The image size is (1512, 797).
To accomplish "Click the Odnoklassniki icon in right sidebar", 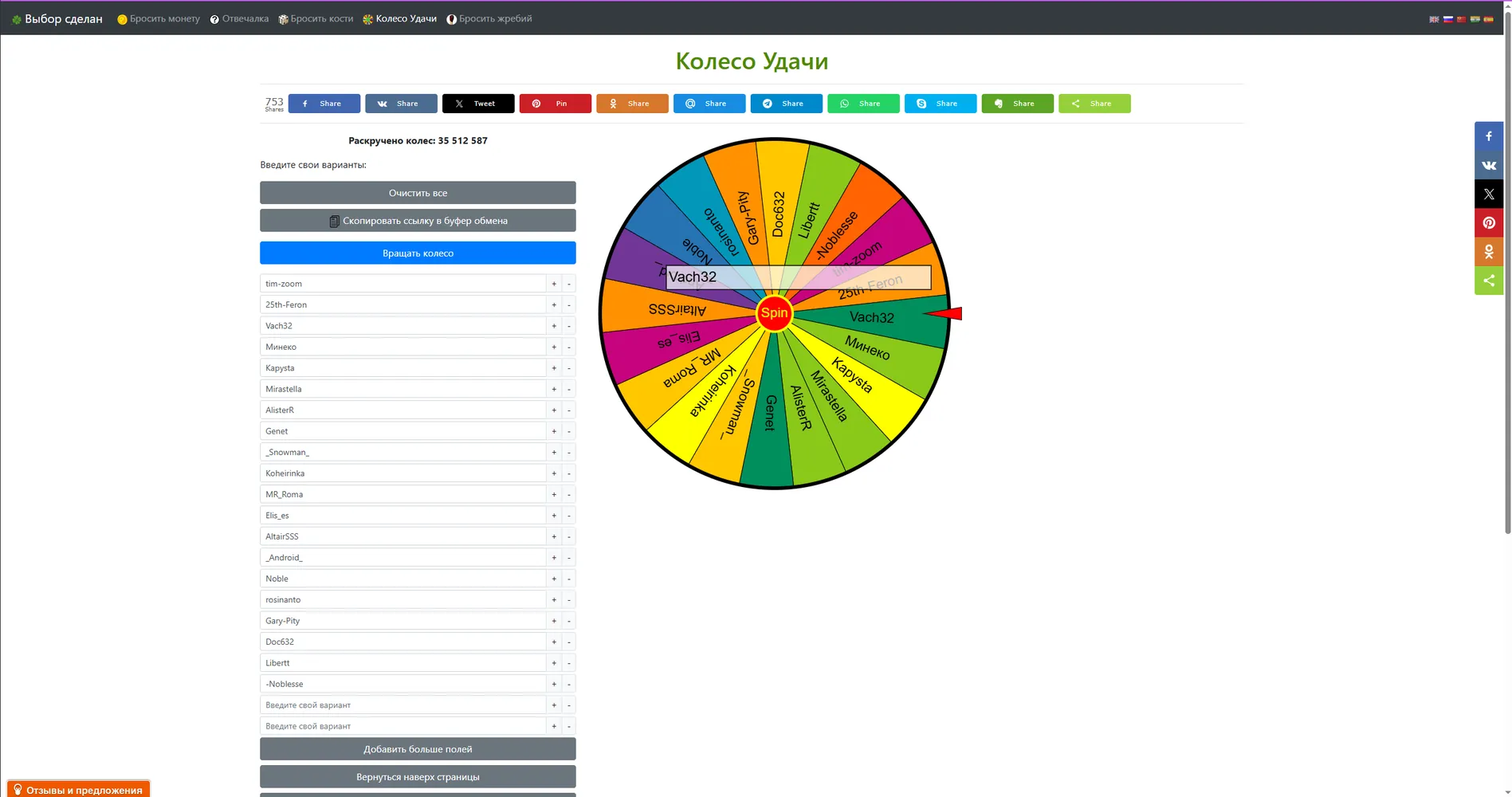I will tap(1488, 252).
